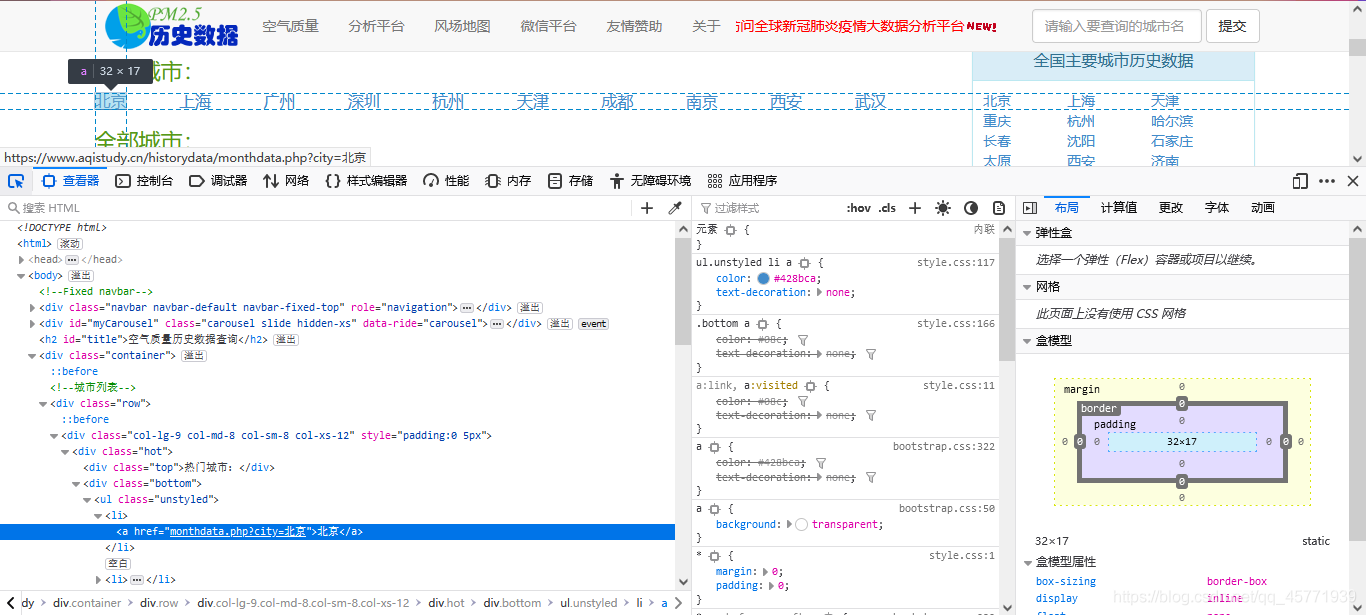
Task: Click the 过滤样式 filter styles field
Action: (x=768, y=208)
